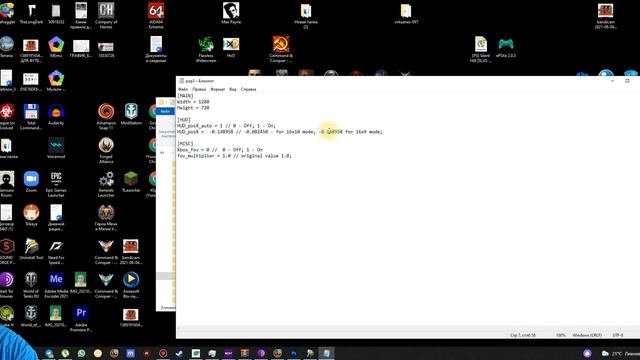Open the Forged Alliance game icon
The height and width of the screenshot is (360, 640).
pyautogui.click(x=106, y=150)
